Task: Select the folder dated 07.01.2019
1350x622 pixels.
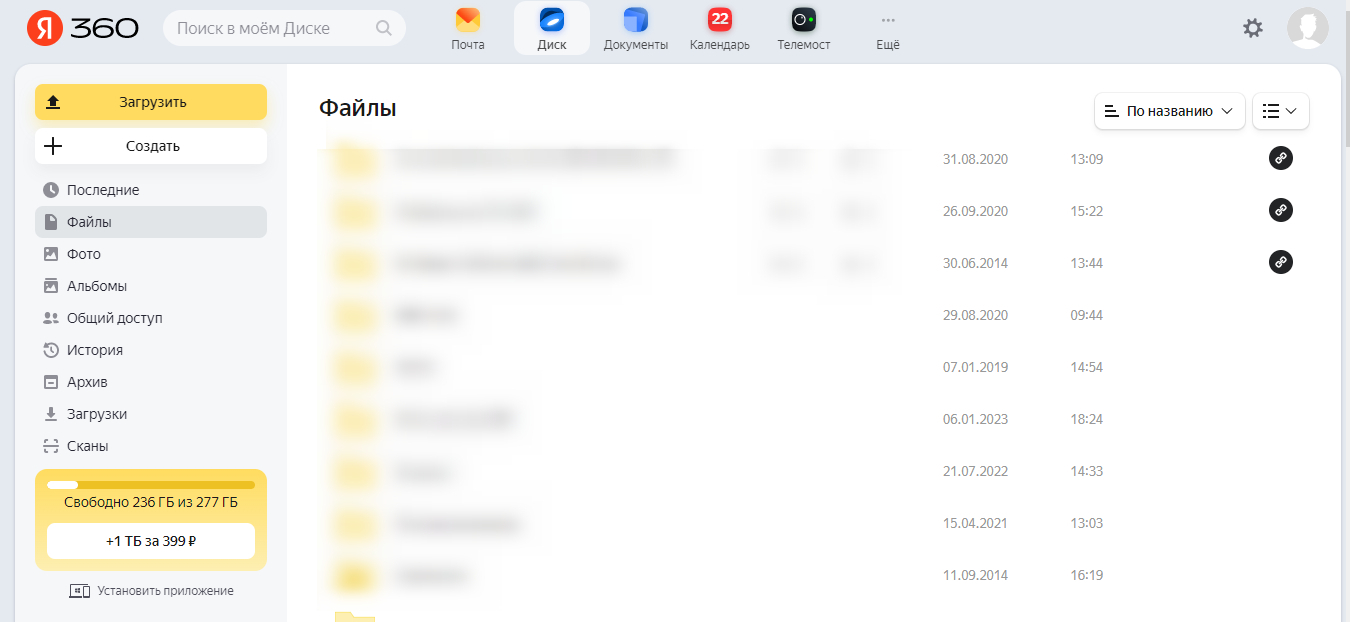Action: pos(814,367)
